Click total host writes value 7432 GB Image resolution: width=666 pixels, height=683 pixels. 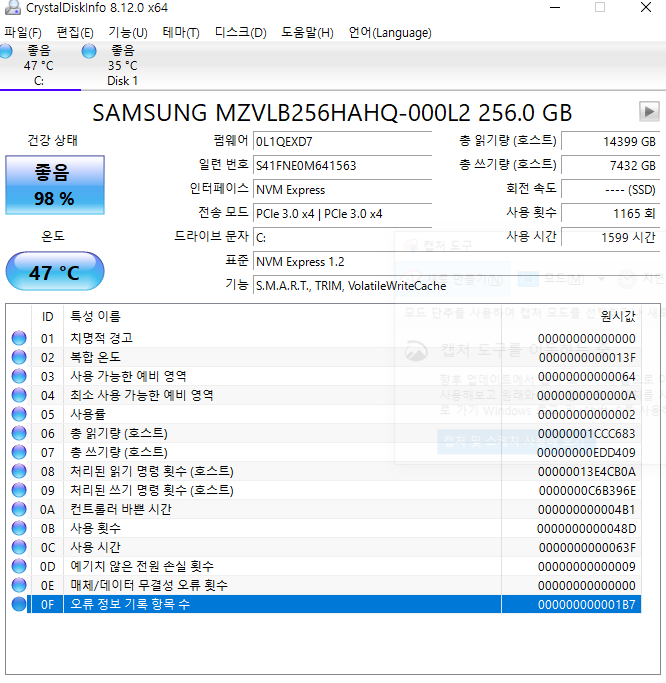point(610,166)
